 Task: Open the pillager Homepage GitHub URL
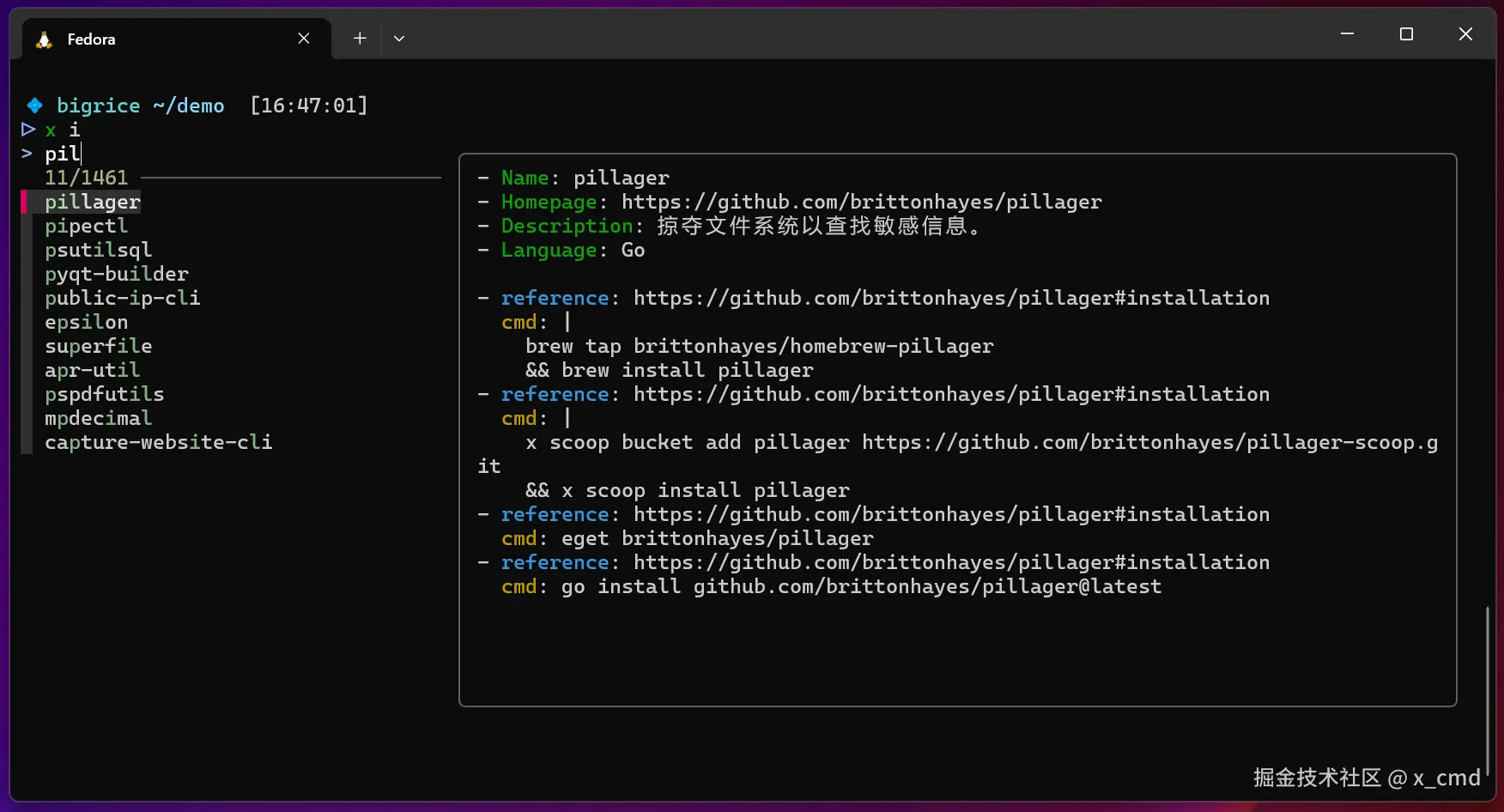(x=862, y=202)
